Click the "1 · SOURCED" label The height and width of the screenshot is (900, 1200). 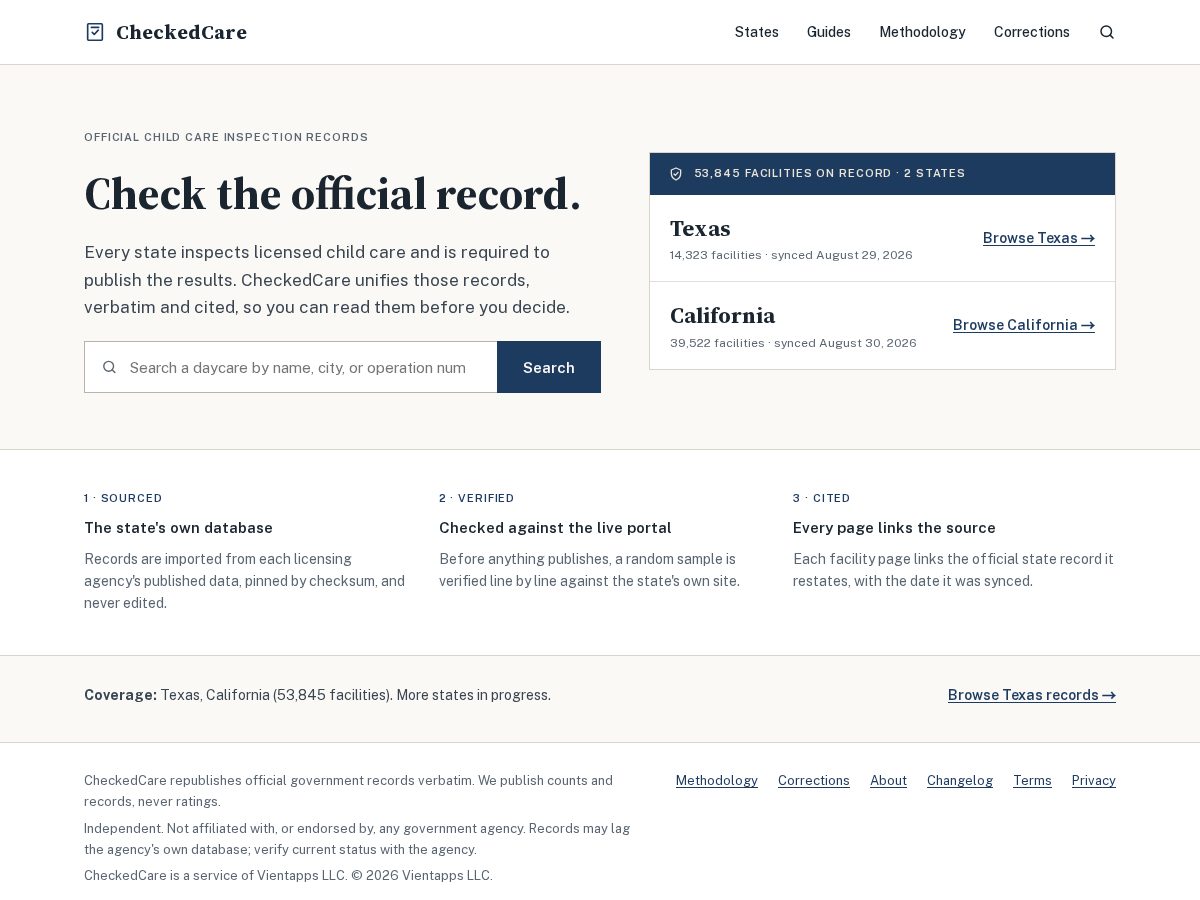pyautogui.click(x=123, y=498)
